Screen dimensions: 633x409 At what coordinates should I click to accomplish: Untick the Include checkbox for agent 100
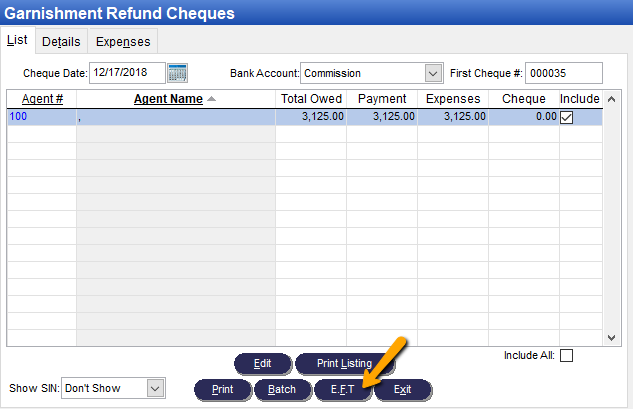[x=566, y=117]
